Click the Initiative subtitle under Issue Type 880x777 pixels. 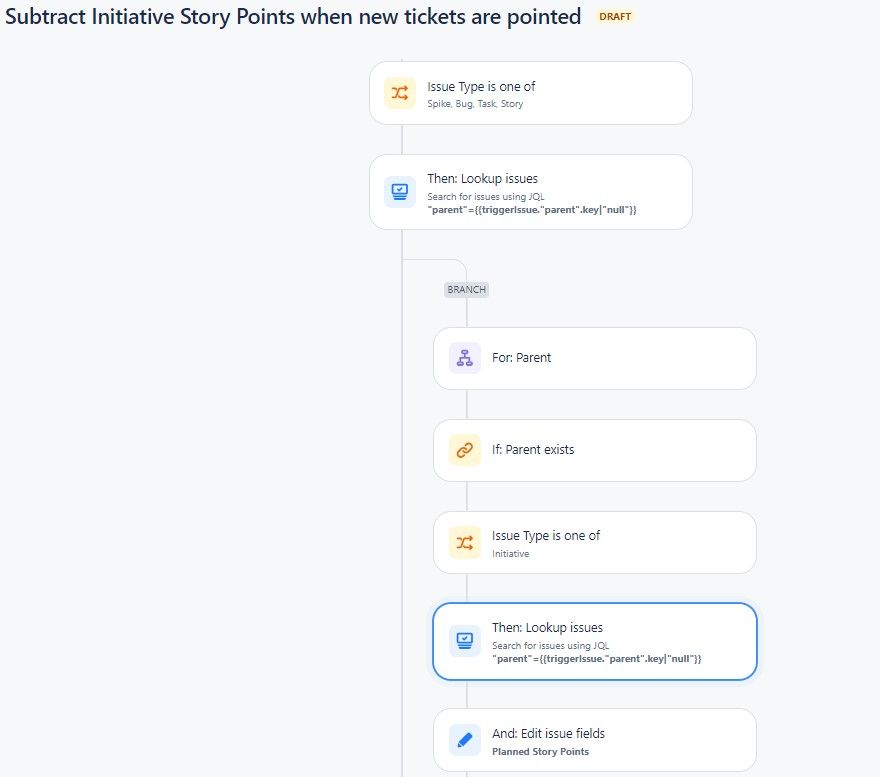[x=511, y=553]
